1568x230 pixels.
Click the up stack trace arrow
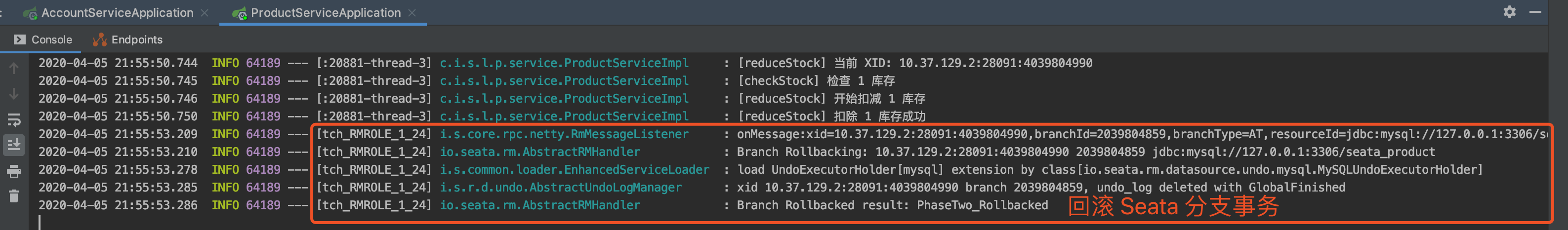[13, 68]
